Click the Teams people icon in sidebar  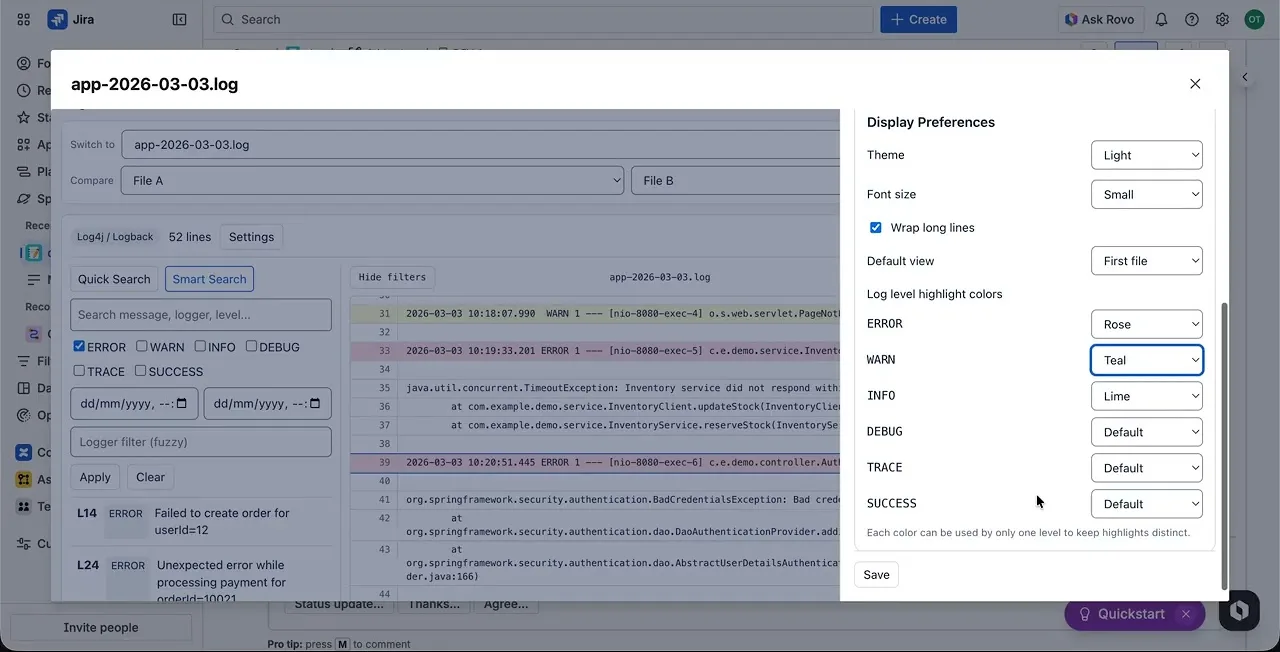[24, 506]
